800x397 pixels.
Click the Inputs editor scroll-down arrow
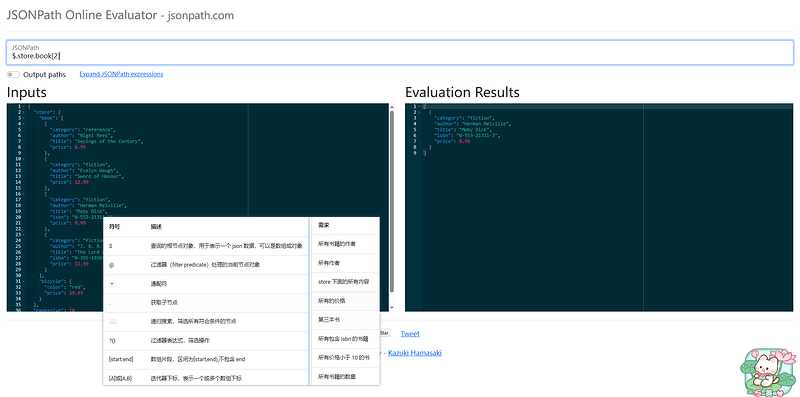pyautogui.click(x=392, y=308)
